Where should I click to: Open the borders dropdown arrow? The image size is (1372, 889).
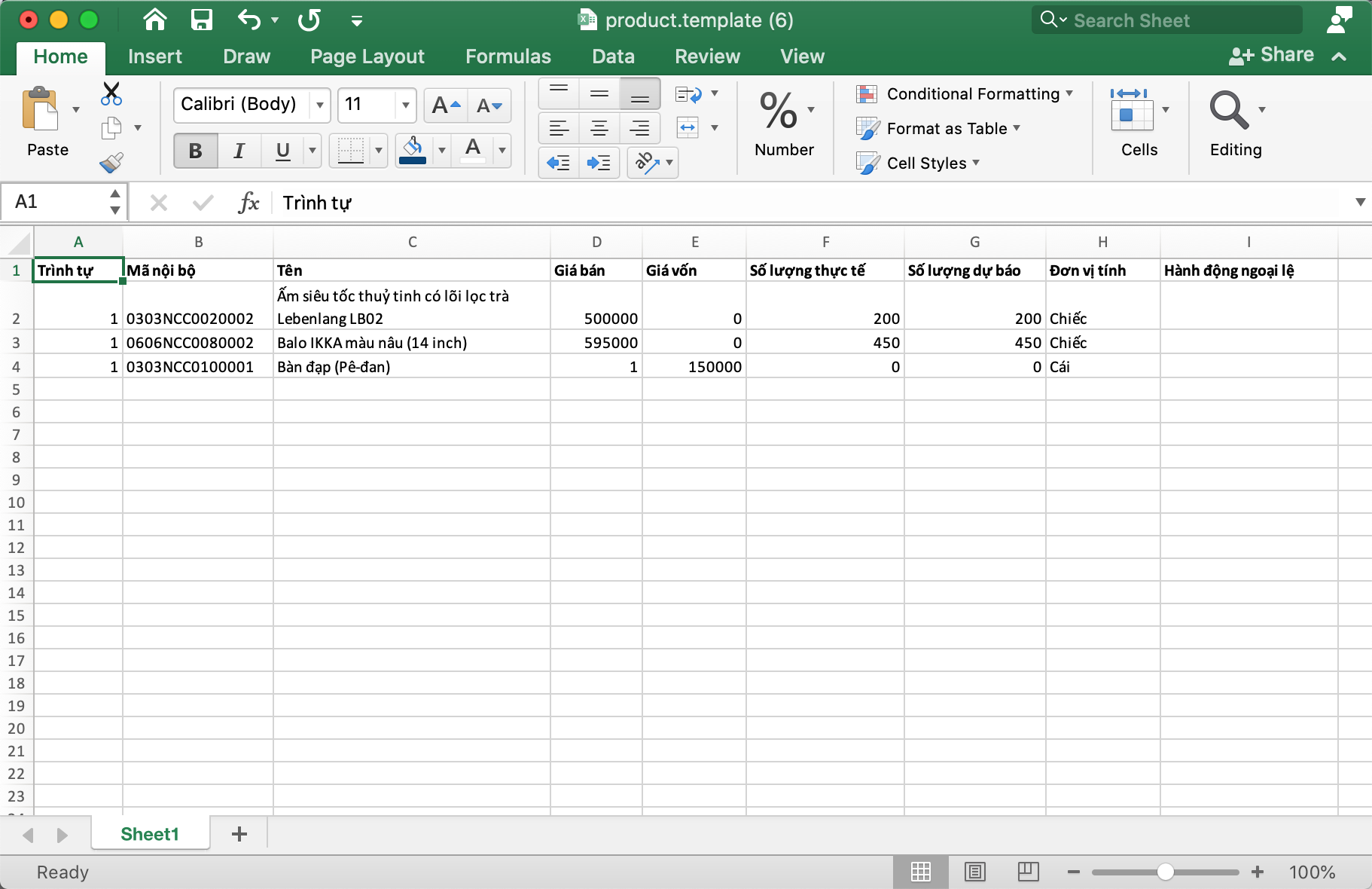(379, 151)
